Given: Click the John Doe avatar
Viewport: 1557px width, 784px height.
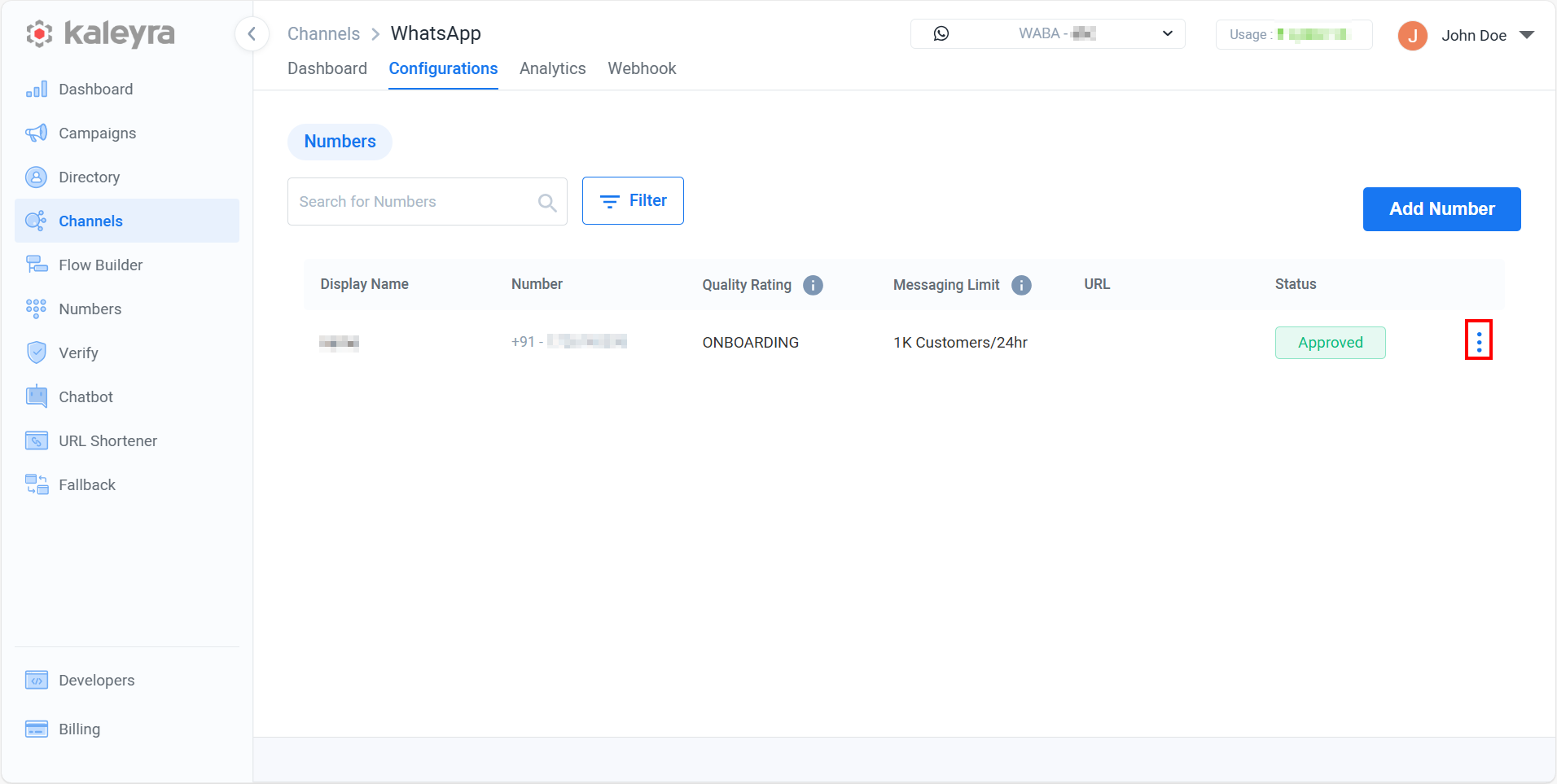Looking at the screenshot, I should pyautogui.click(x=1413, y=35).
